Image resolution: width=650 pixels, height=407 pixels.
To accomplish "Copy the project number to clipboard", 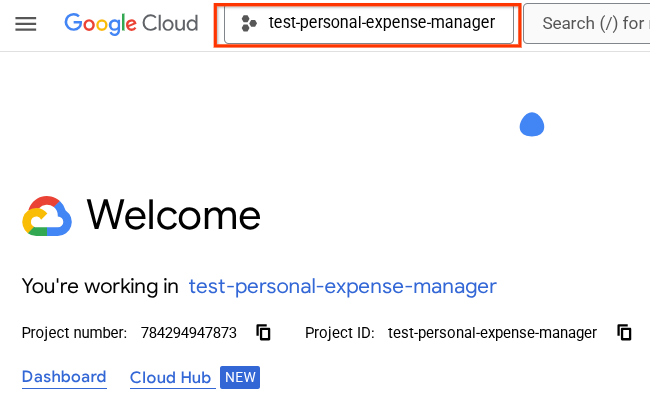I will coord(264,333).
